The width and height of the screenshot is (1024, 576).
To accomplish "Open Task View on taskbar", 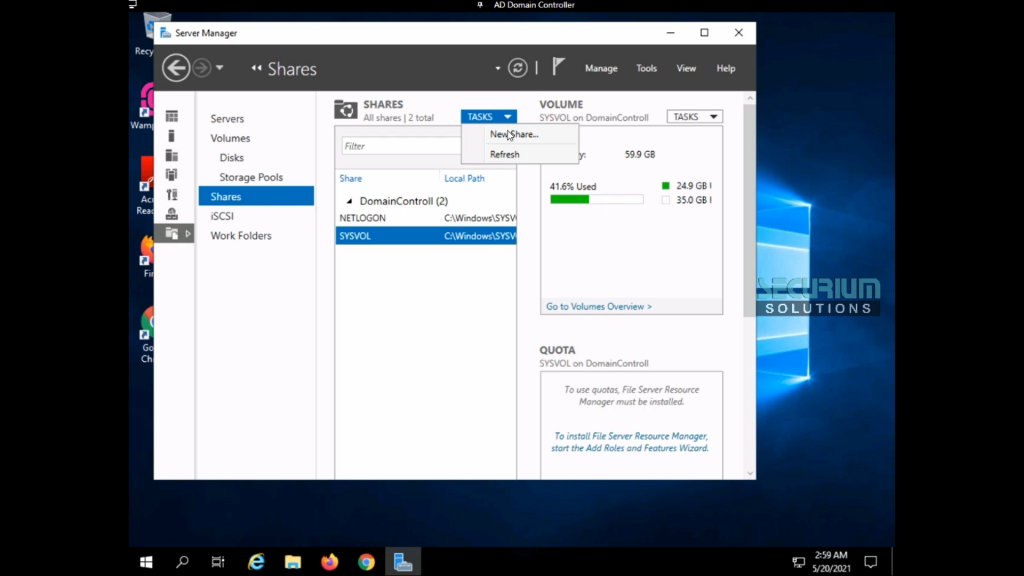I will pyautogui.click(x=218, y=562).
